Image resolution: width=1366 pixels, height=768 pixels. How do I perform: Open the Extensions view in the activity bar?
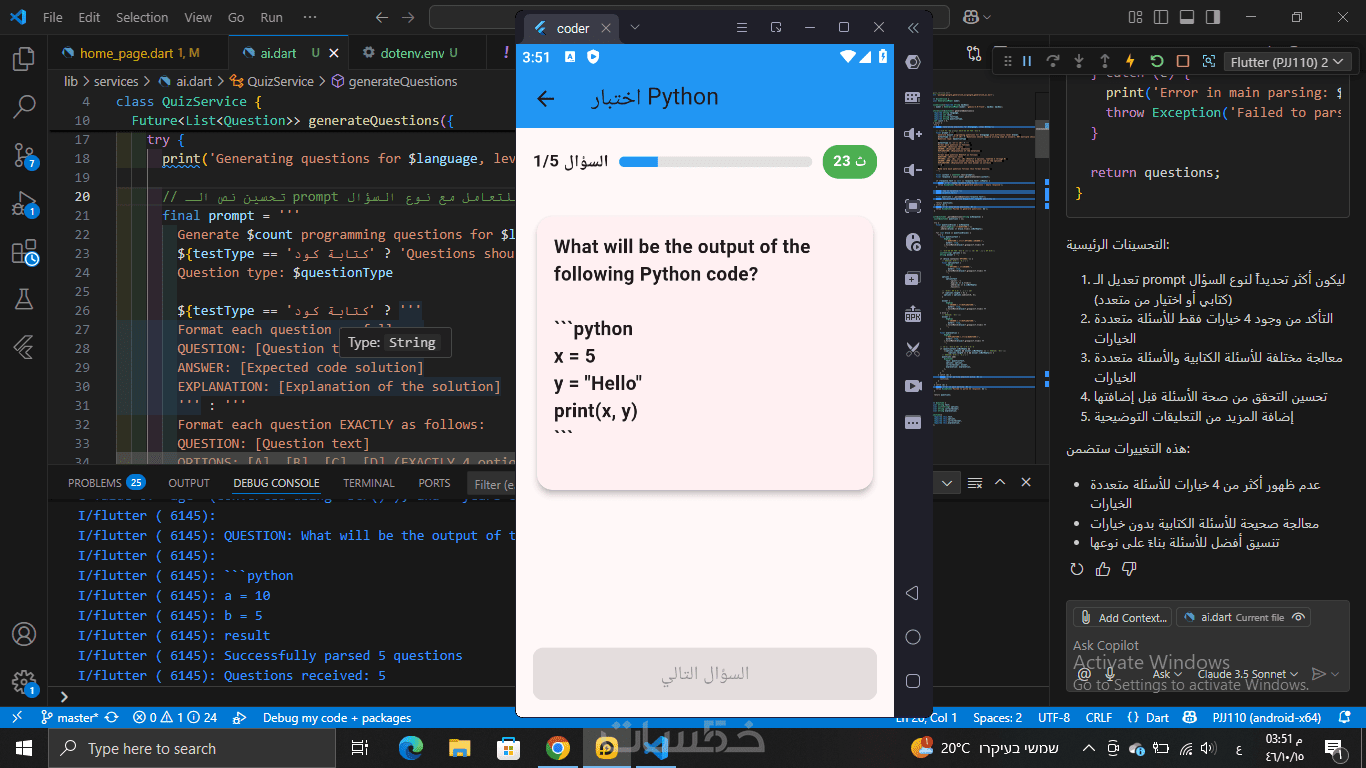(x=24, y=252)
